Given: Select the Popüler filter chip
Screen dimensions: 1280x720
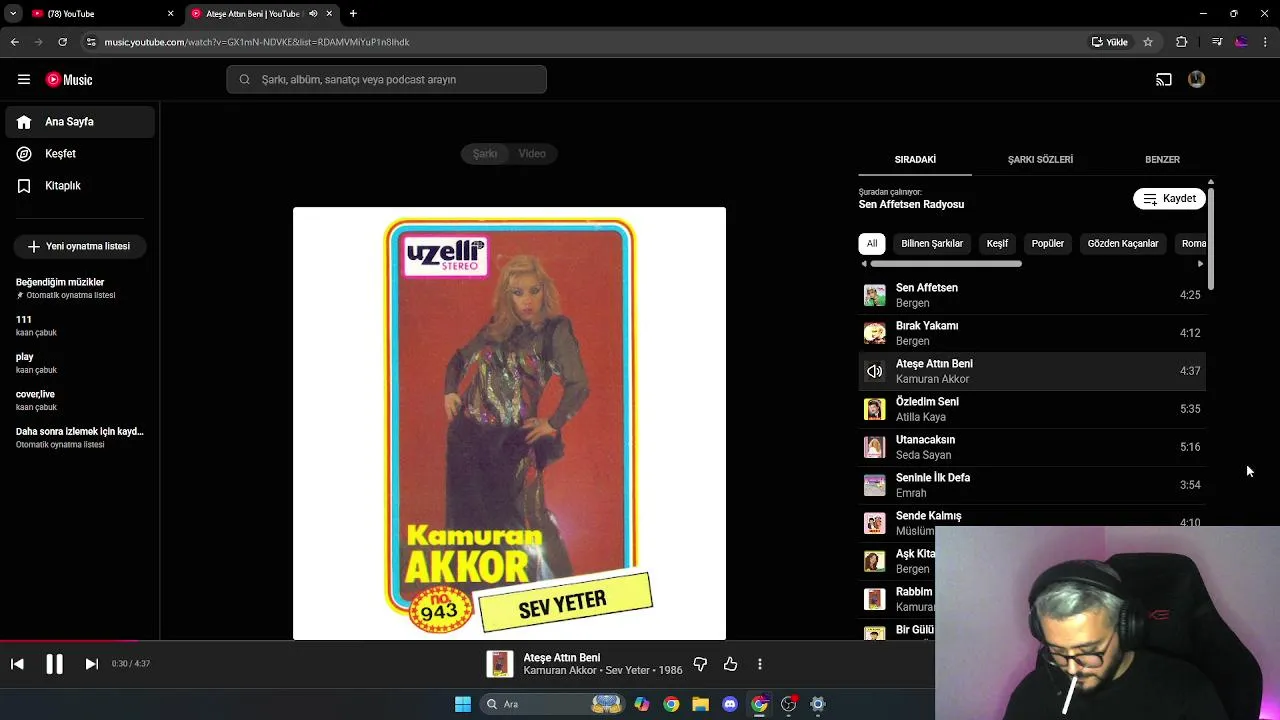Looking at the screenshot, I should (x=1048, y=244).
